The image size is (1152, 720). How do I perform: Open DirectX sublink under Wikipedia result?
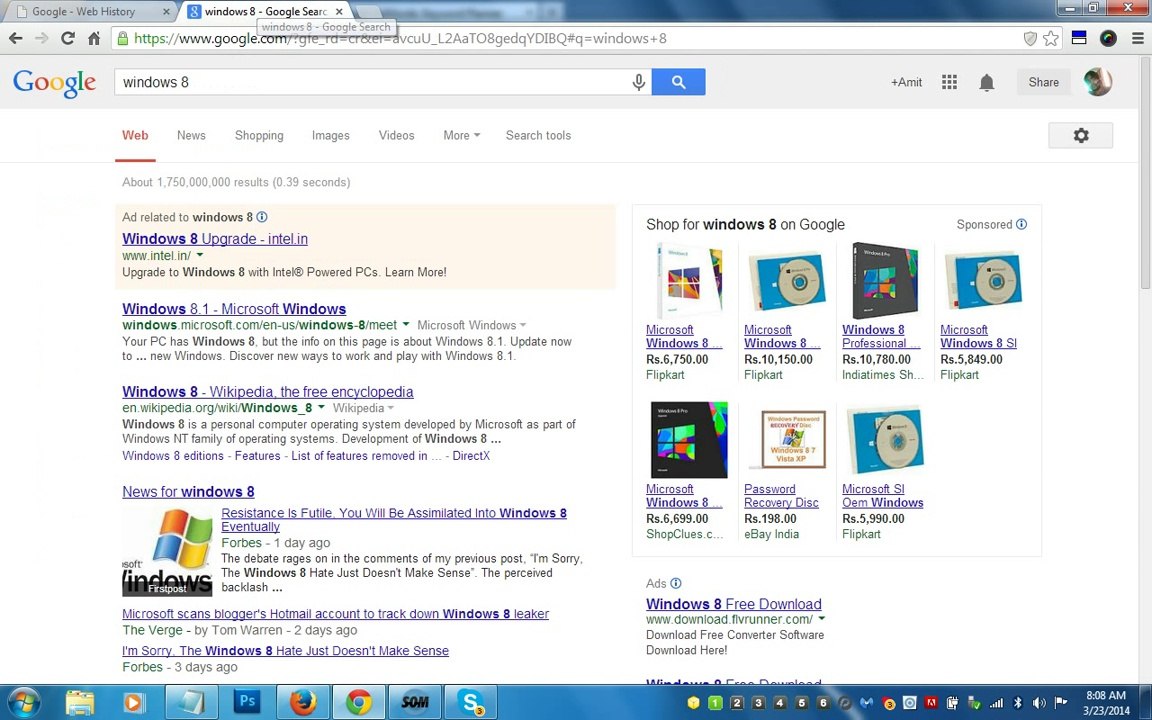471,456
